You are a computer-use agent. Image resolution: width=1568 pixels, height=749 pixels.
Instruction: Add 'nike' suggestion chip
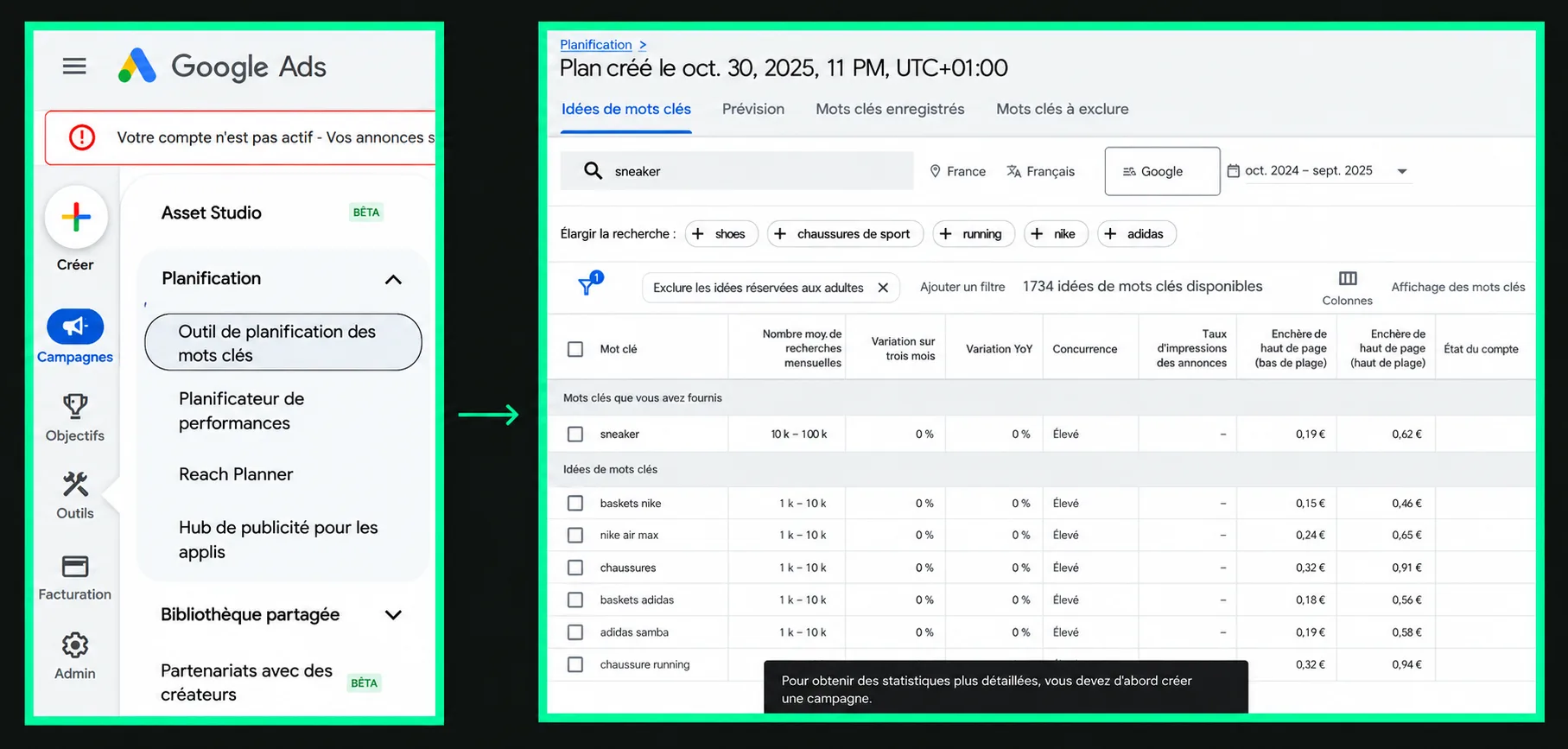point(1056,234)
